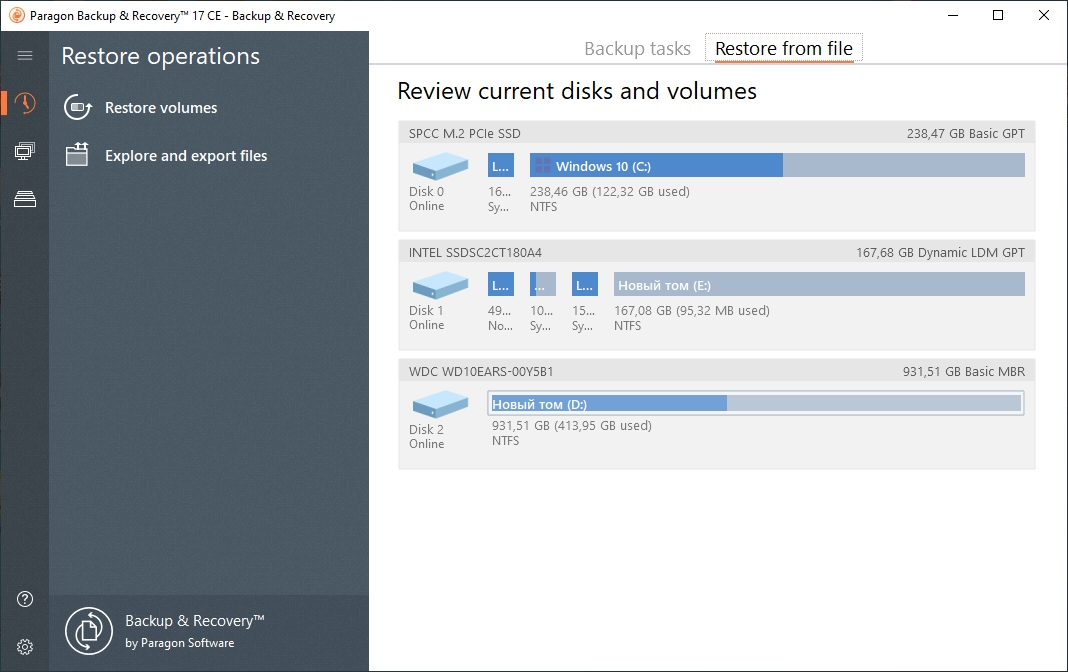This screenshot has width=1068, height=672.
Task: Click 167,08 GB (95,32 MB used) text
Action: (x=692, y=310)
